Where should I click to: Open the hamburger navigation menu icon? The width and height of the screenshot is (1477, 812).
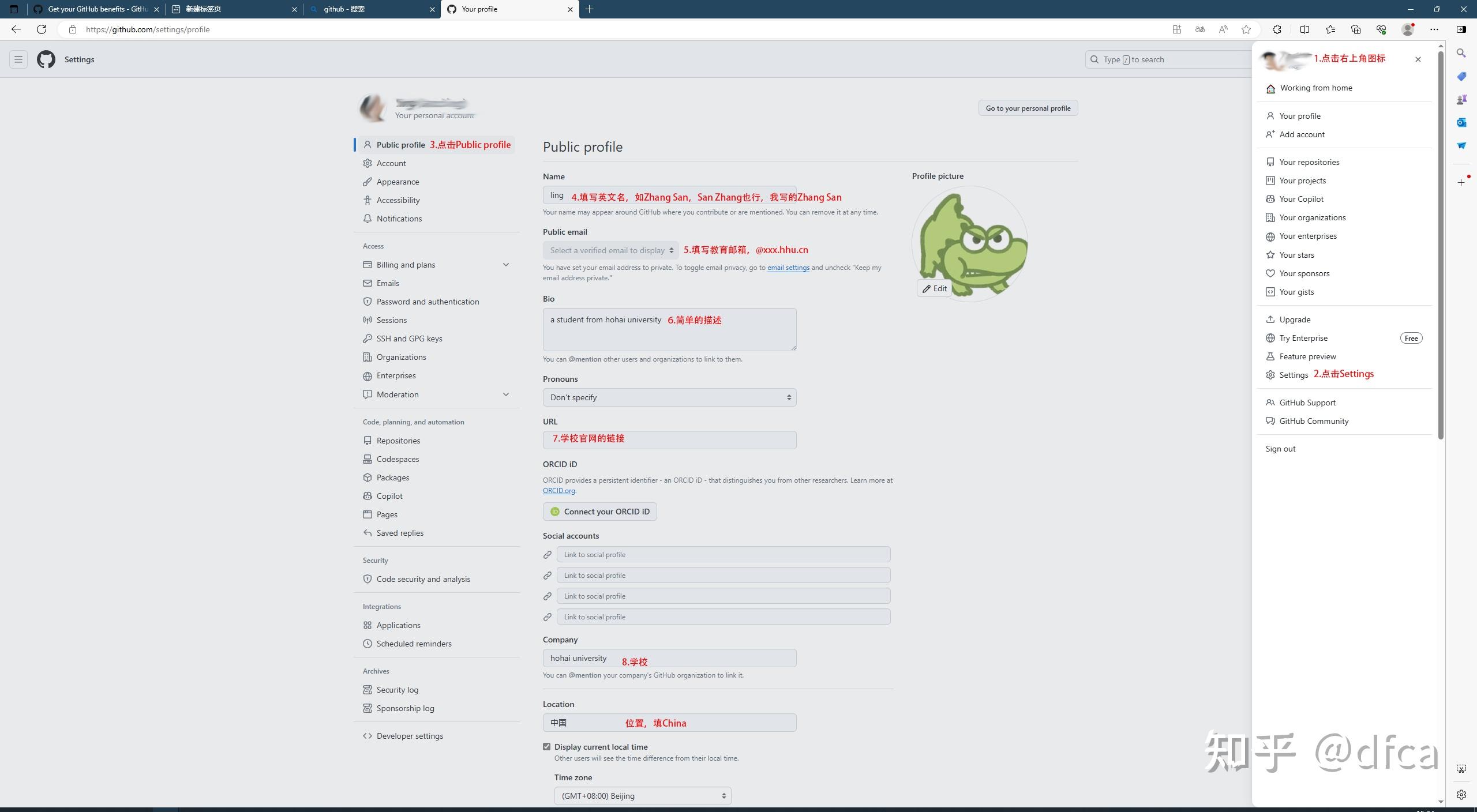tap(18, 59)
